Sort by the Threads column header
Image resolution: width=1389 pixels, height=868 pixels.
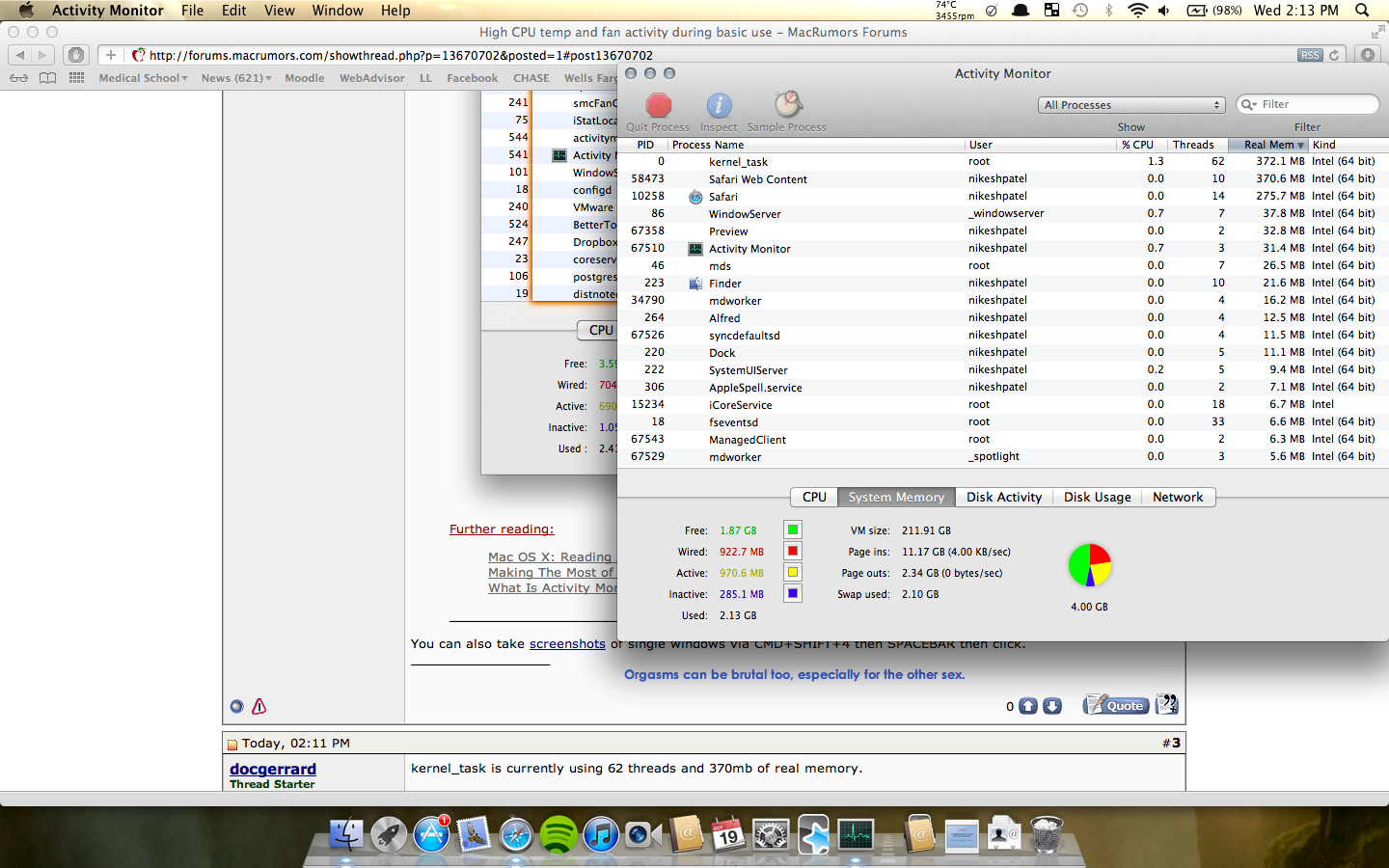pyautogui.click(x=1197, y=145)
